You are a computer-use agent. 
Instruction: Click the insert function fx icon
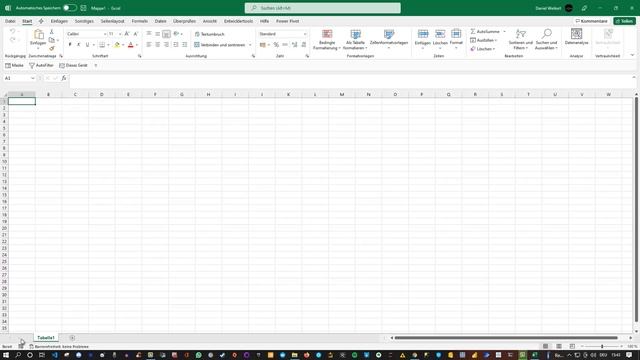(64, 78)
